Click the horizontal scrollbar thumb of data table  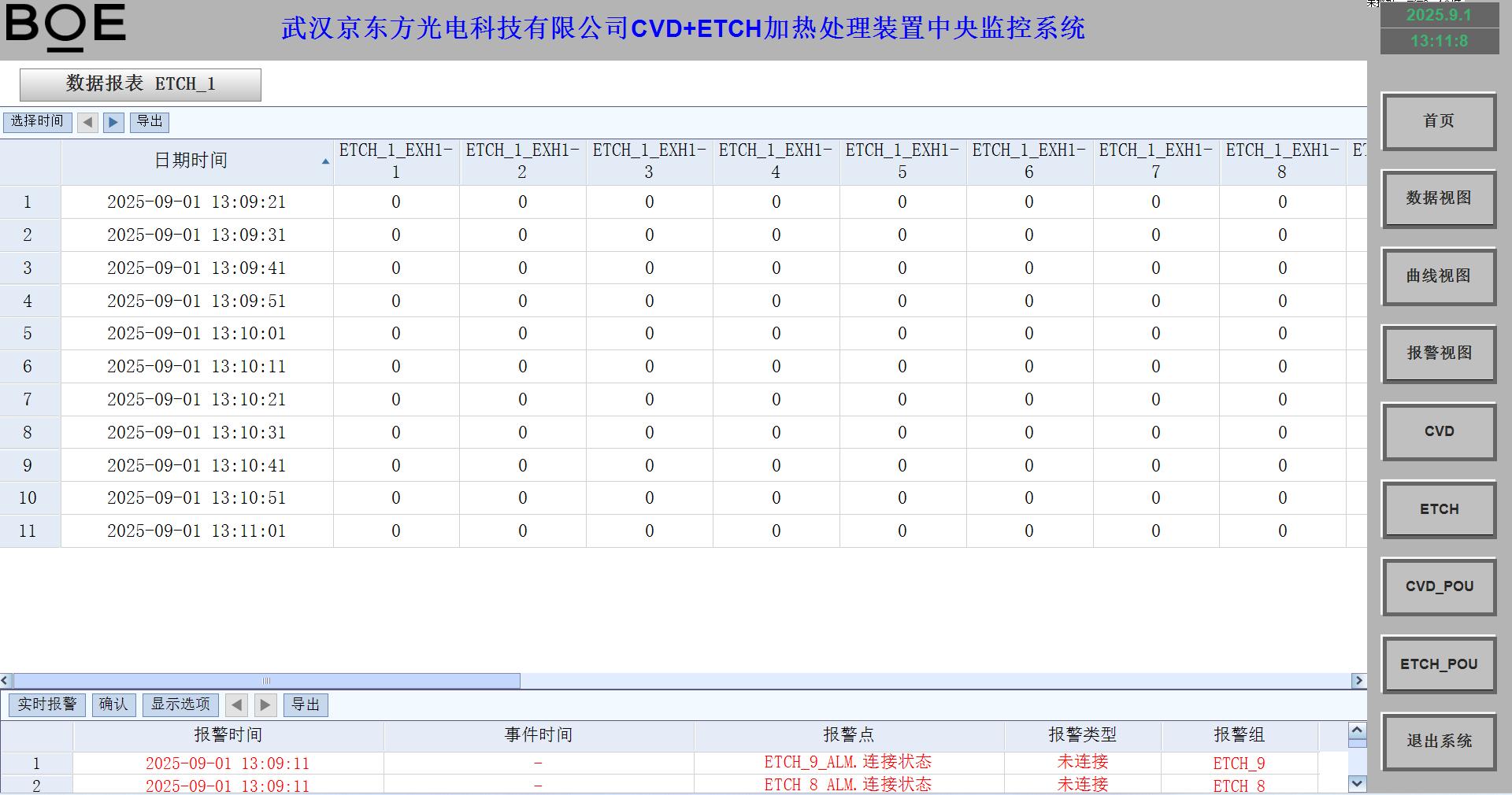[x=266, y=681]
